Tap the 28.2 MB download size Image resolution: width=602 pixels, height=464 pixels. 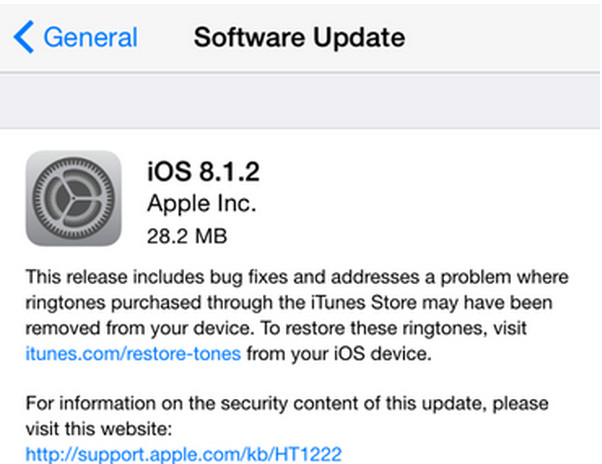click(186, 236)
